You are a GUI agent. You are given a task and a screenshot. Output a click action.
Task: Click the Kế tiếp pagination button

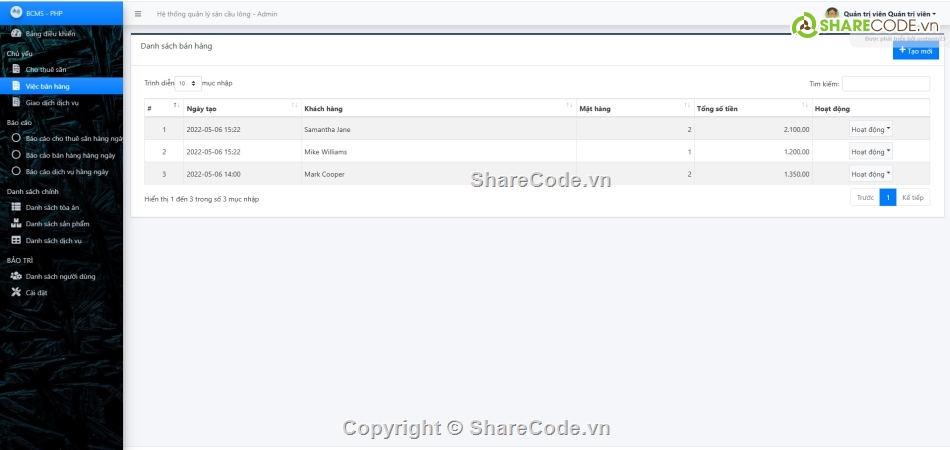point(912,198)
